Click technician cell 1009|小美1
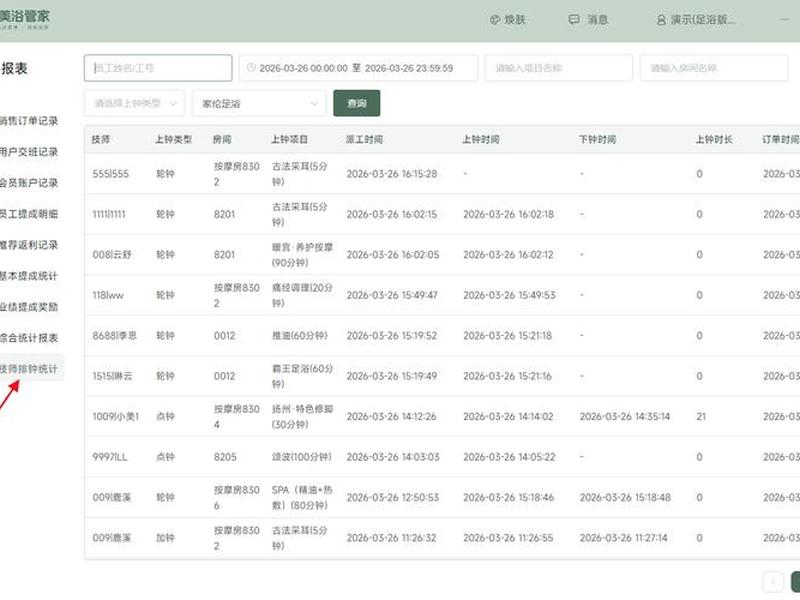The height and width of the screenshot is (600, 800). coord(115,416)
